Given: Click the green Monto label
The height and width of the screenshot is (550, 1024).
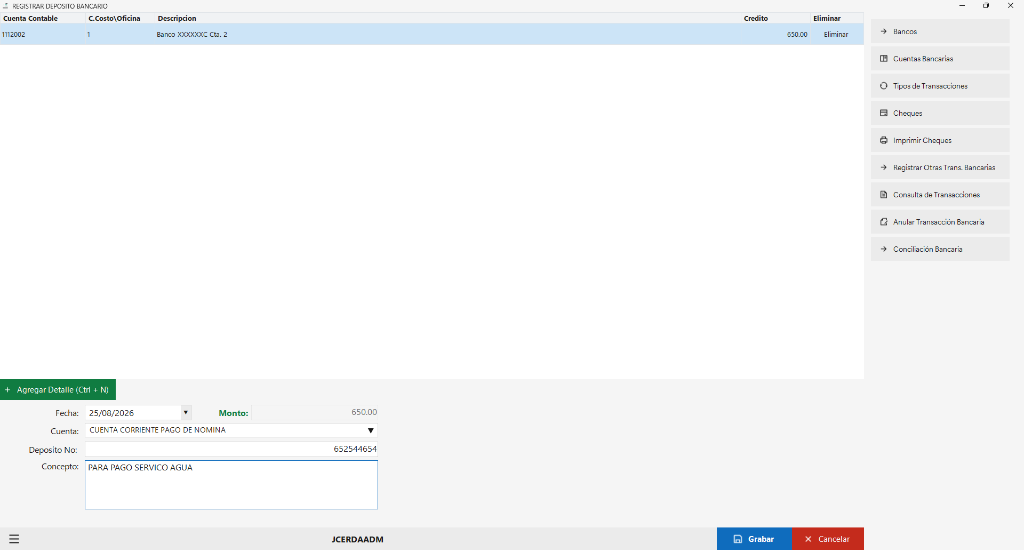Looking at the screenshot, I should click(x=233, y=413).
